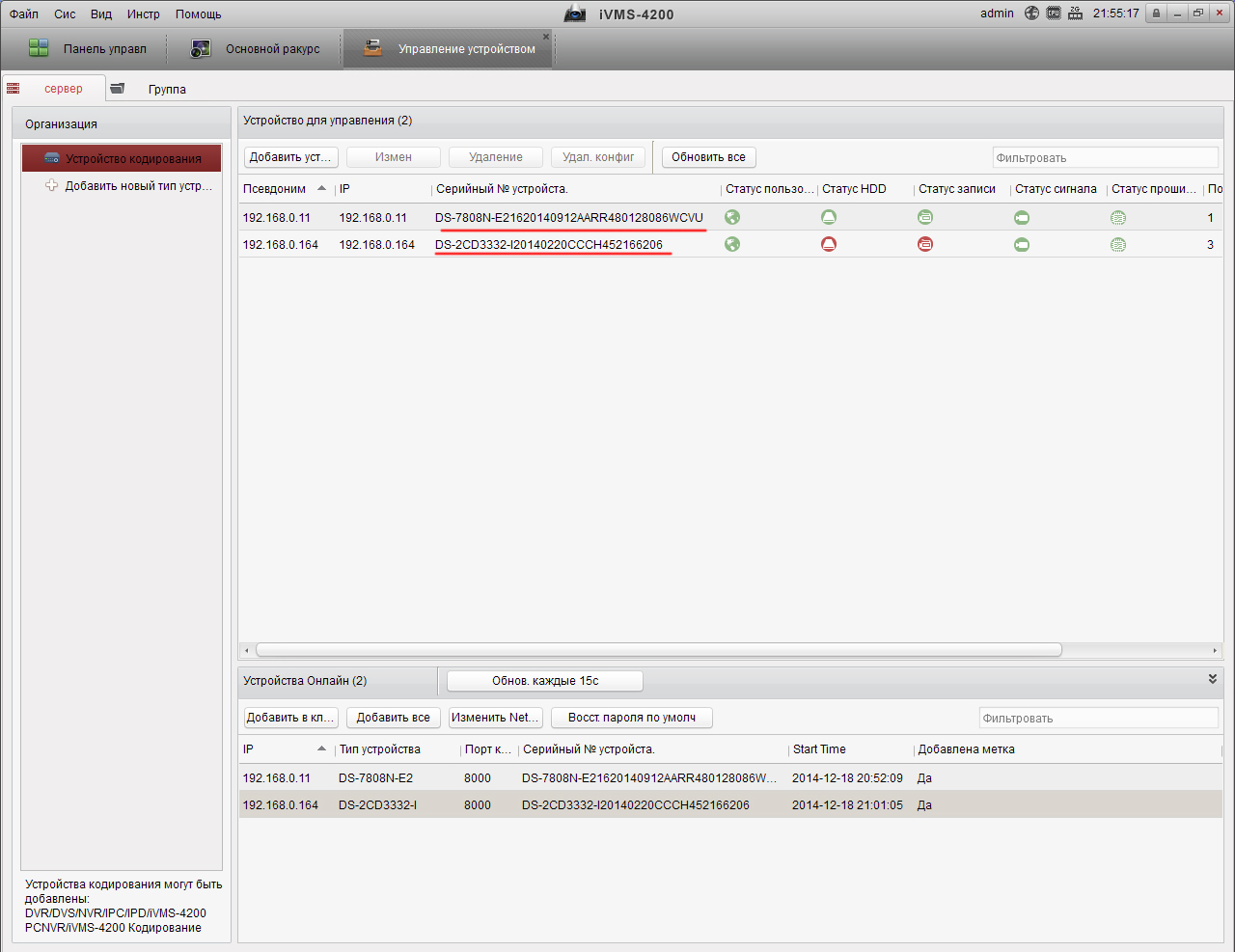
Task: Click red recording status icon for 192.168.0.164
Action: coord(925,244)
